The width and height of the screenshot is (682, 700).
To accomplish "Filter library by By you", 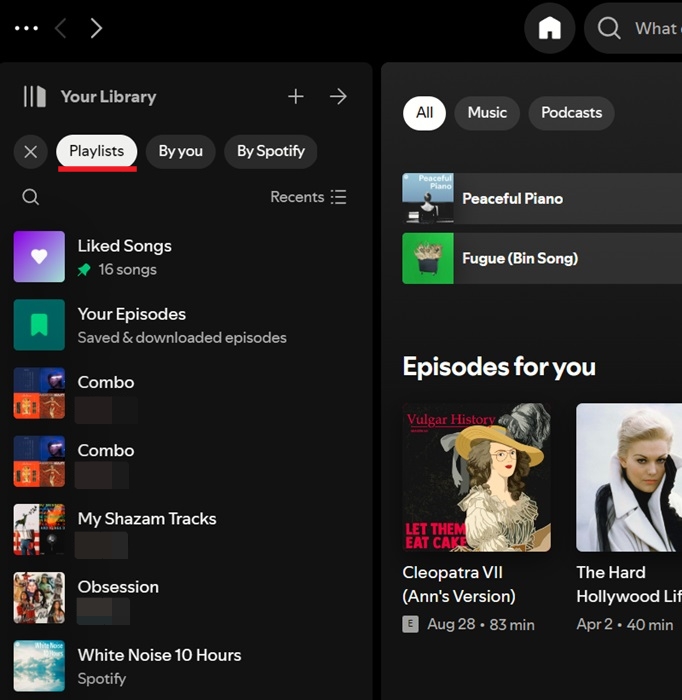I will [x=180, y=151].
